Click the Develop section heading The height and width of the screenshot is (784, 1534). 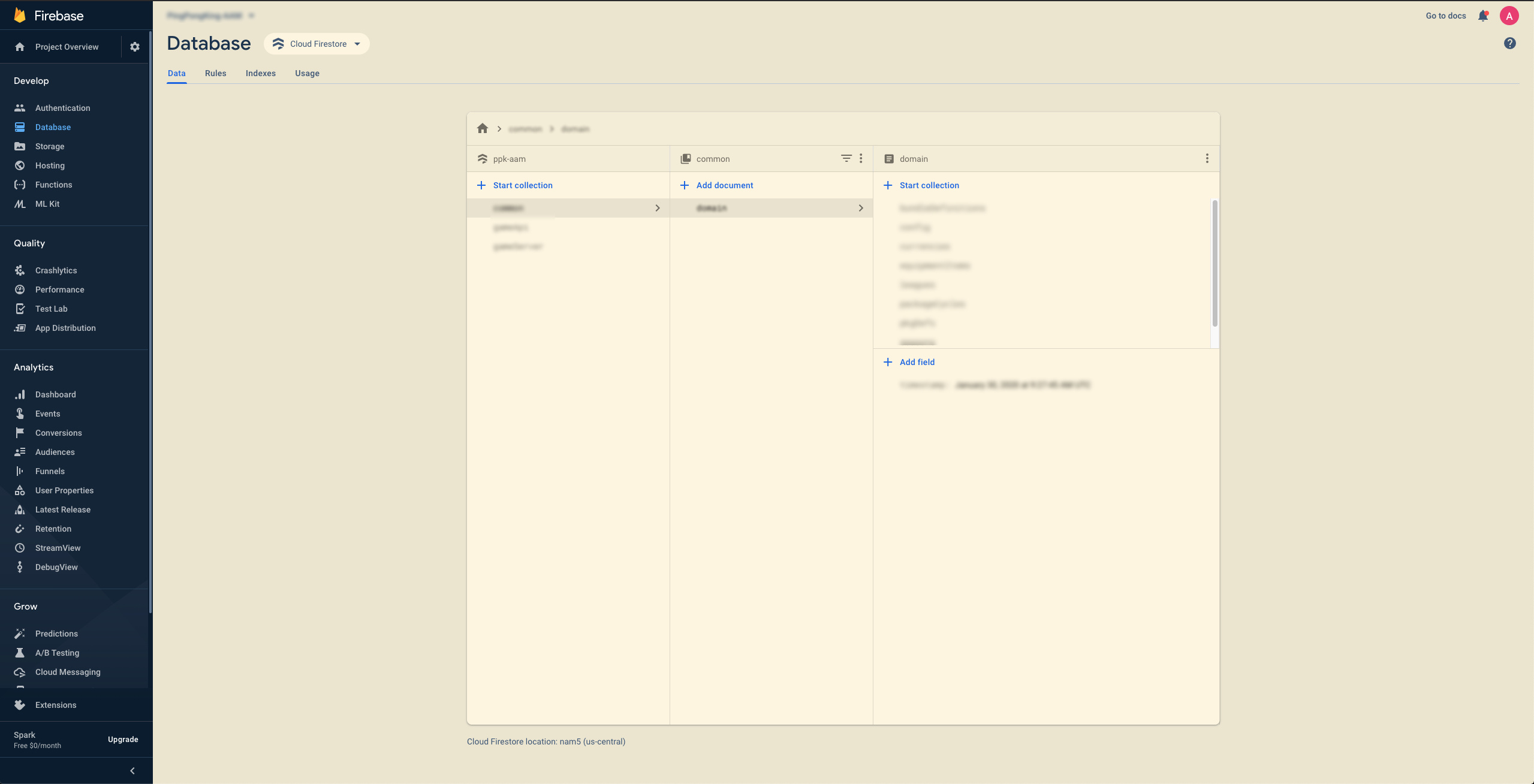[x=31, y=81]
